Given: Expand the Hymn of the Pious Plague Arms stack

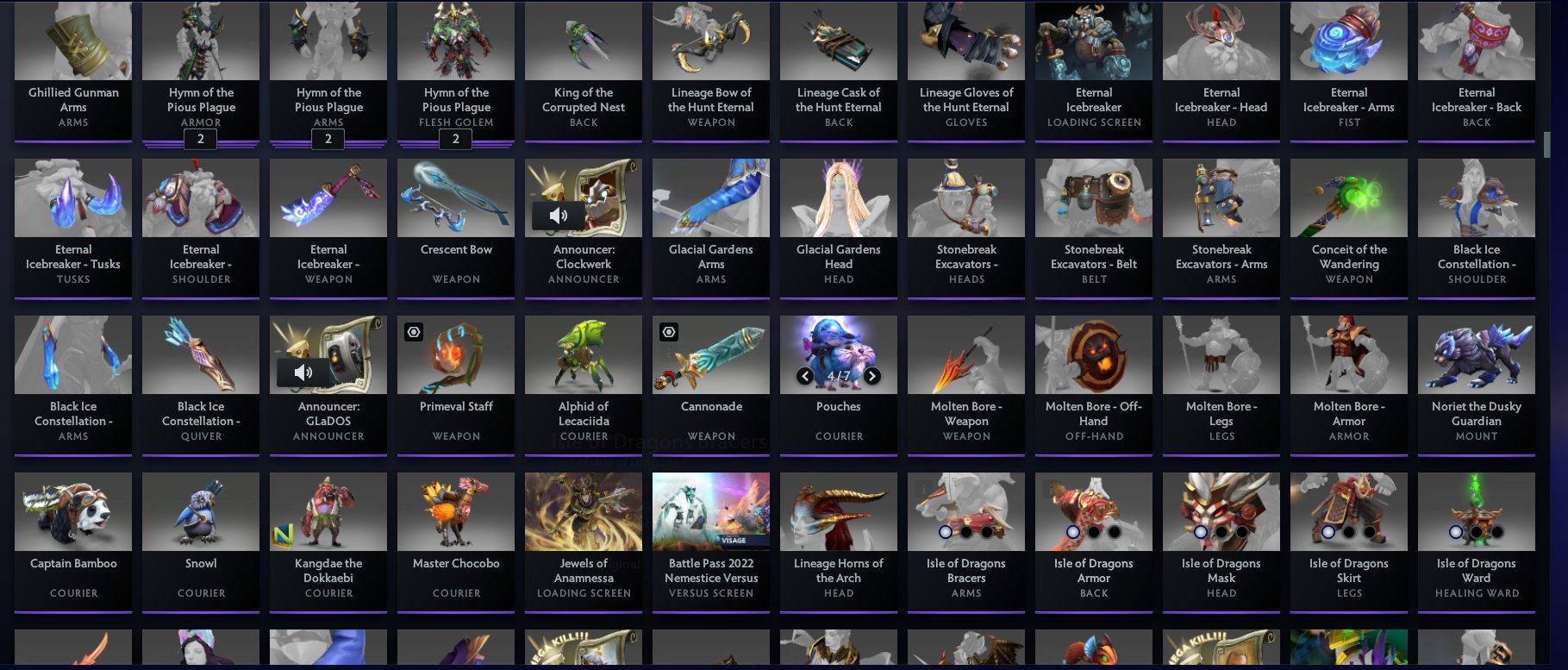Looking at the screenshot, I should 328,139.
